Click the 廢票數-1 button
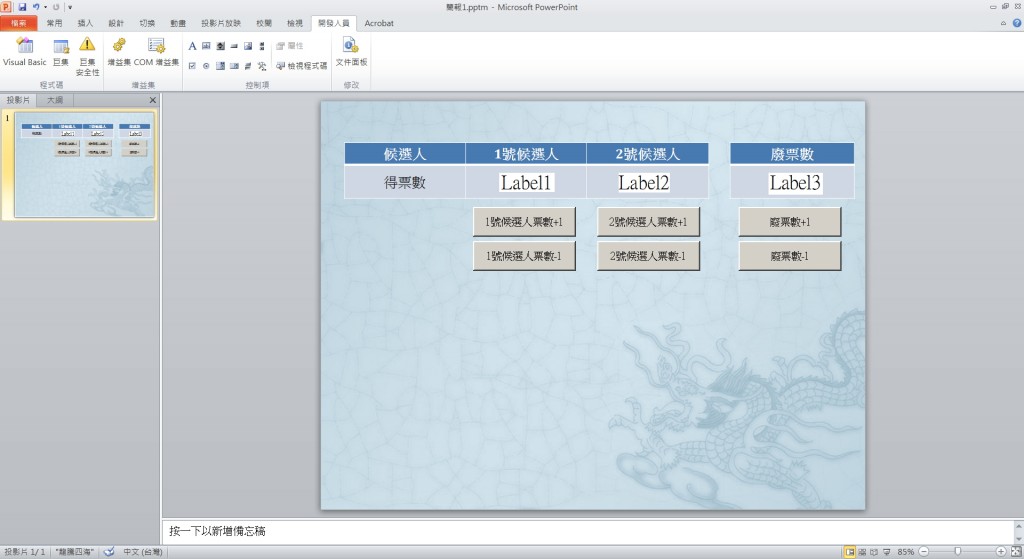This screenshot has width=1024, height=559. click(790, 256)
